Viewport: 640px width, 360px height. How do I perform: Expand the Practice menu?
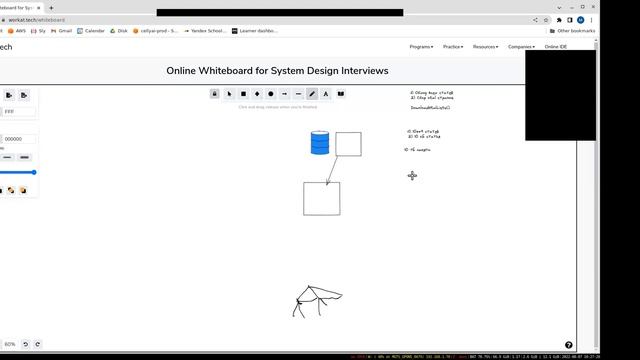(x=453, y=47)
